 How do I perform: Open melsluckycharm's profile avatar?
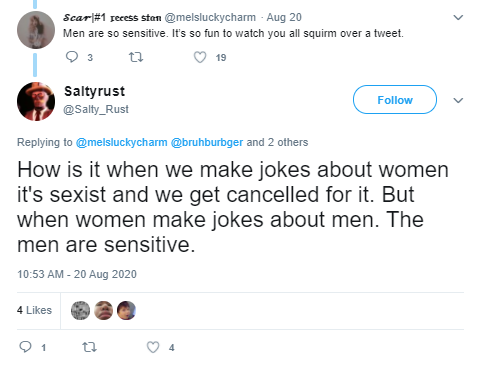tap(36, 30)
